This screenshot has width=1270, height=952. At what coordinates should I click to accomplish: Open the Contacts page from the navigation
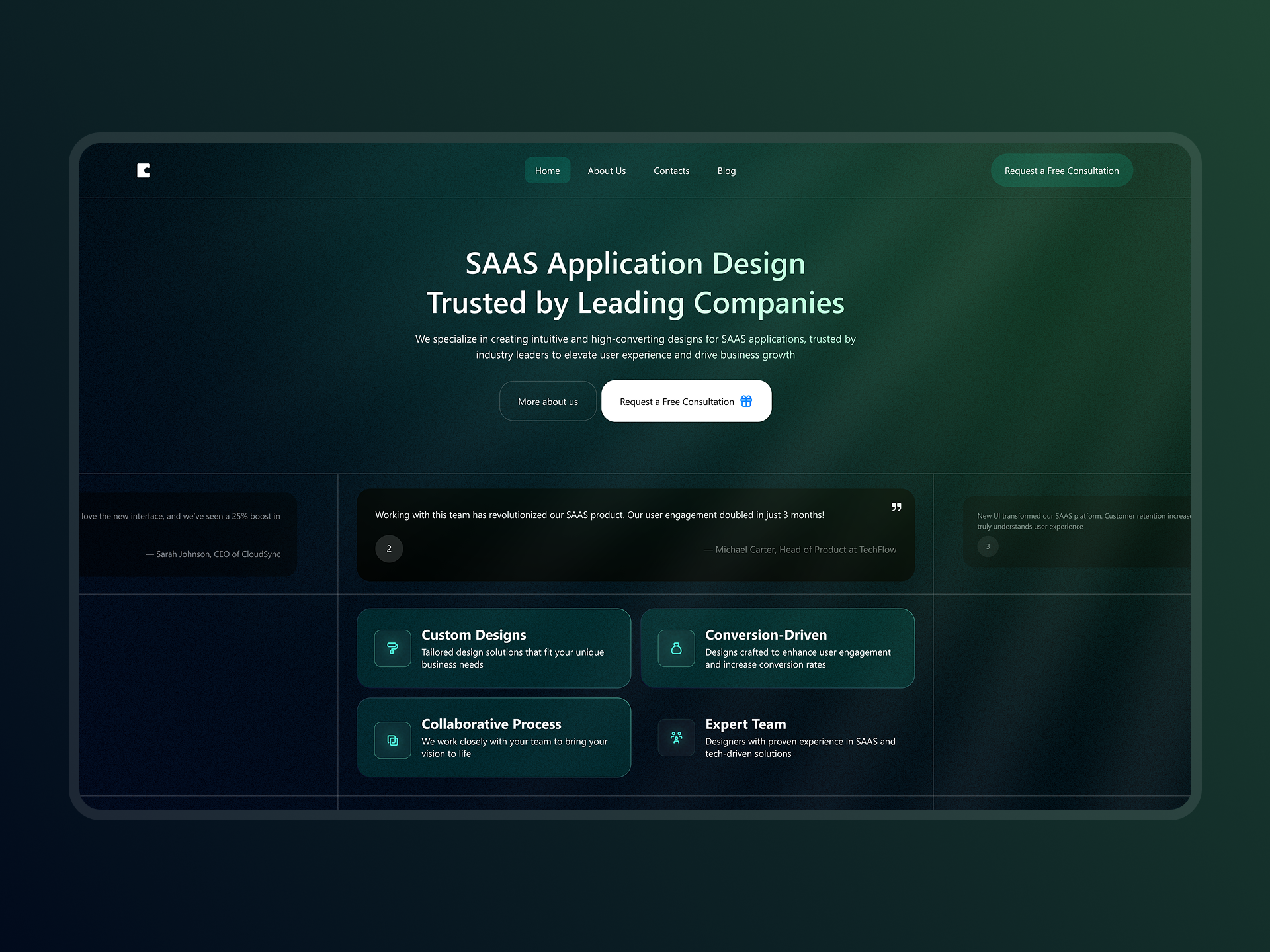tap(671, 170)
